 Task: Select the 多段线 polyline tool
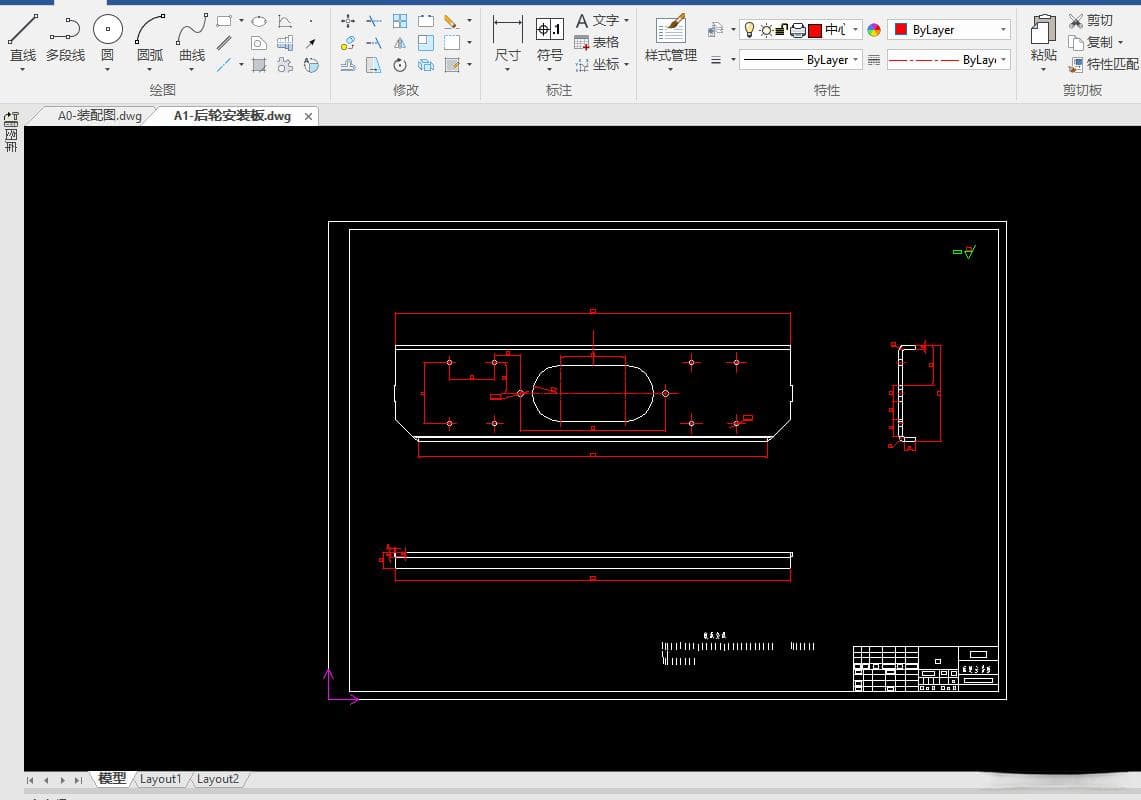65,38
